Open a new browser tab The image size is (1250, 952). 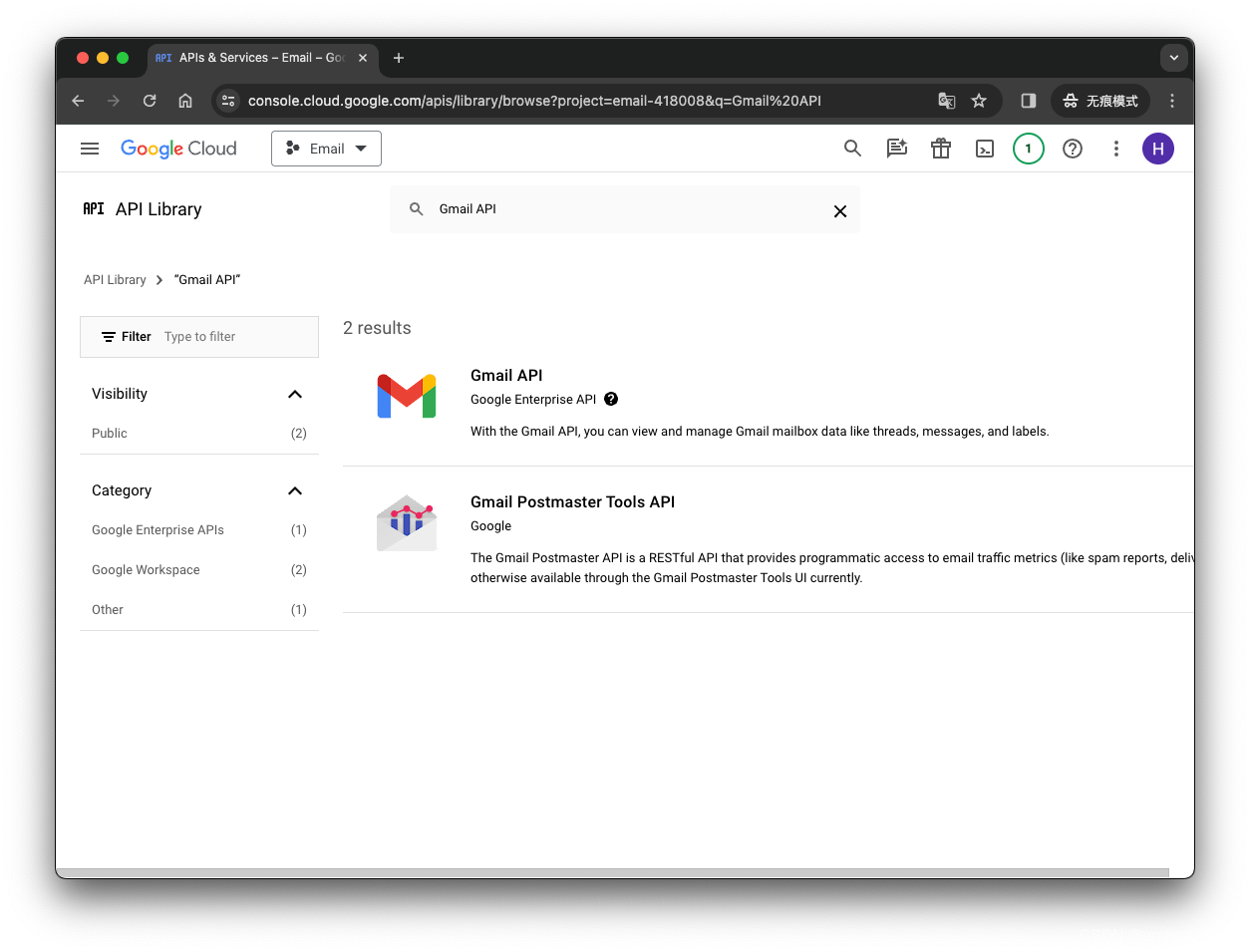399,58
